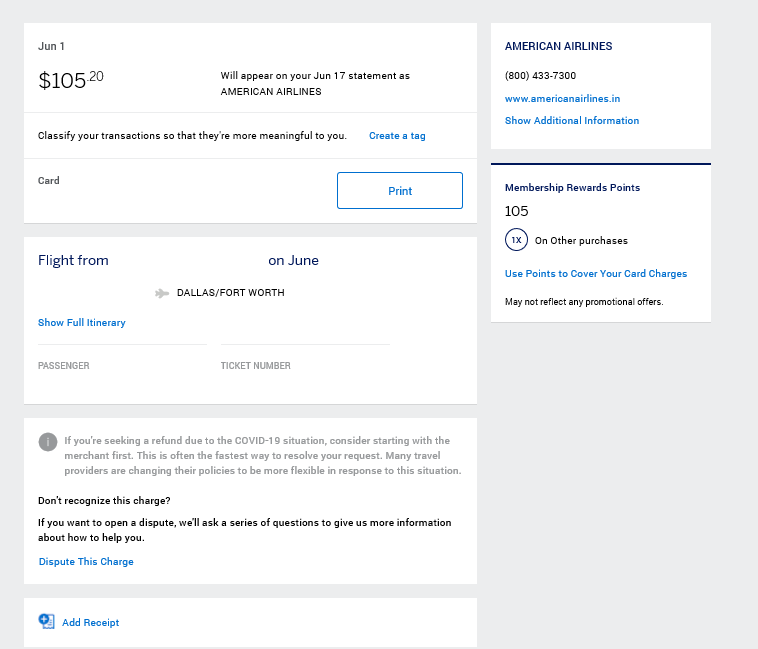The width and height of the screenshot is (758, 649).
Task: Click the Add Receipt icon
Action: pyautogui.click(x=46, y=621)
